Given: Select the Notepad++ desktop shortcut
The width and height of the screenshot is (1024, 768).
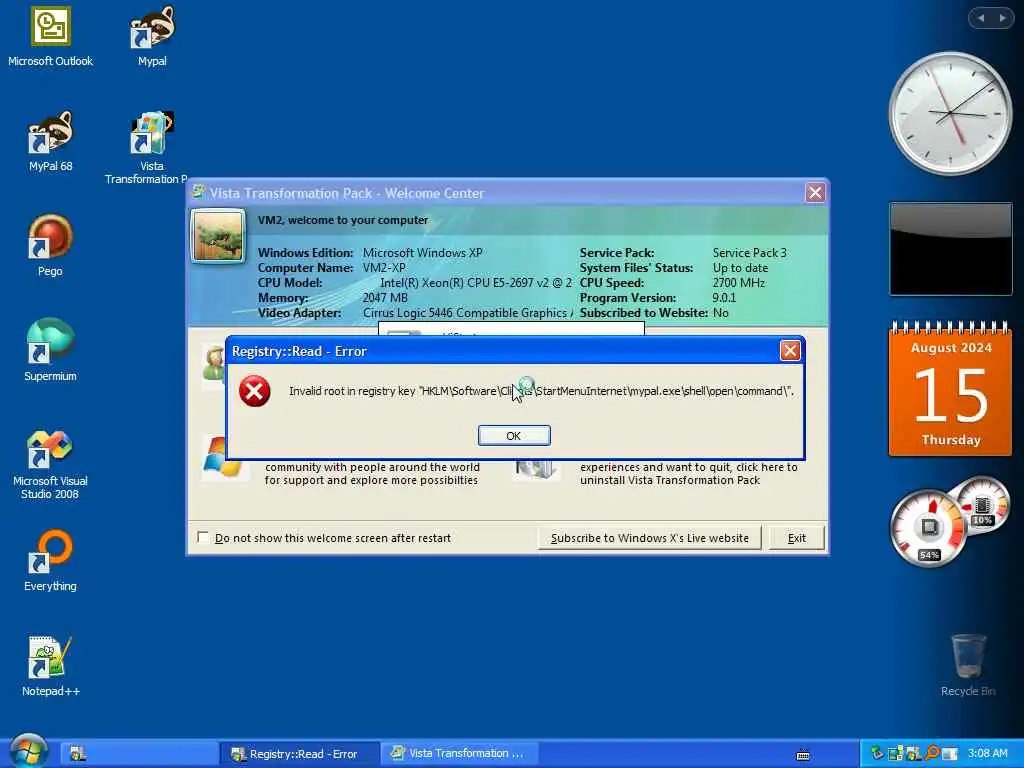Looking at the screenshot, I should coord(50,667).
